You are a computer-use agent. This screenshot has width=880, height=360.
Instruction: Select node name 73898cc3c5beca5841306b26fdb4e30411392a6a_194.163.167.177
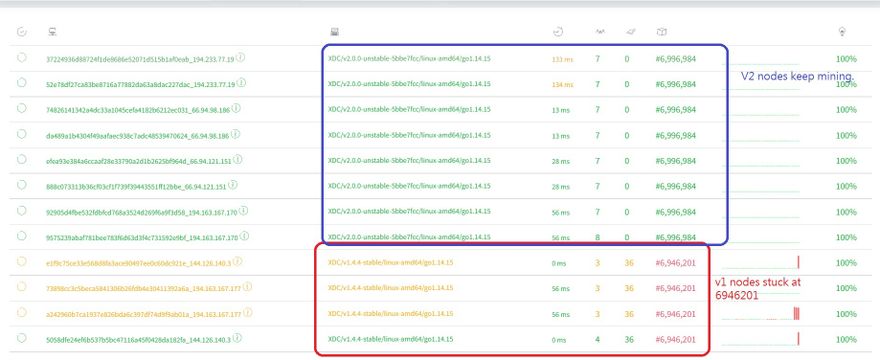(144, 289)
